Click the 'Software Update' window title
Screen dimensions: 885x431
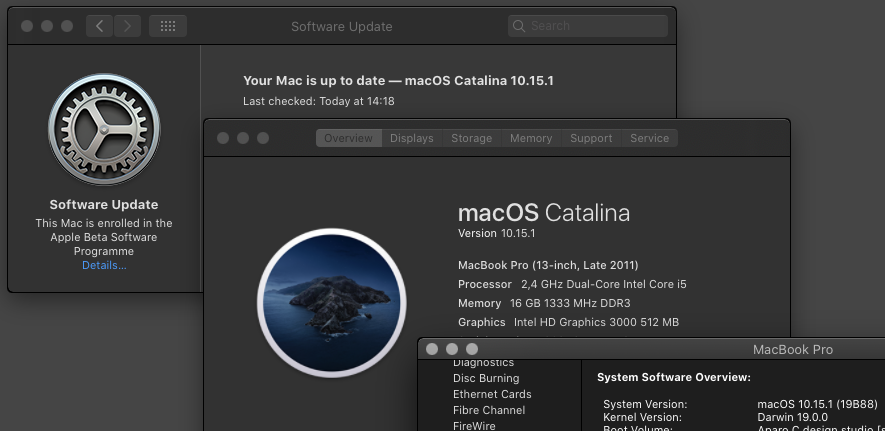click(341, 27)
